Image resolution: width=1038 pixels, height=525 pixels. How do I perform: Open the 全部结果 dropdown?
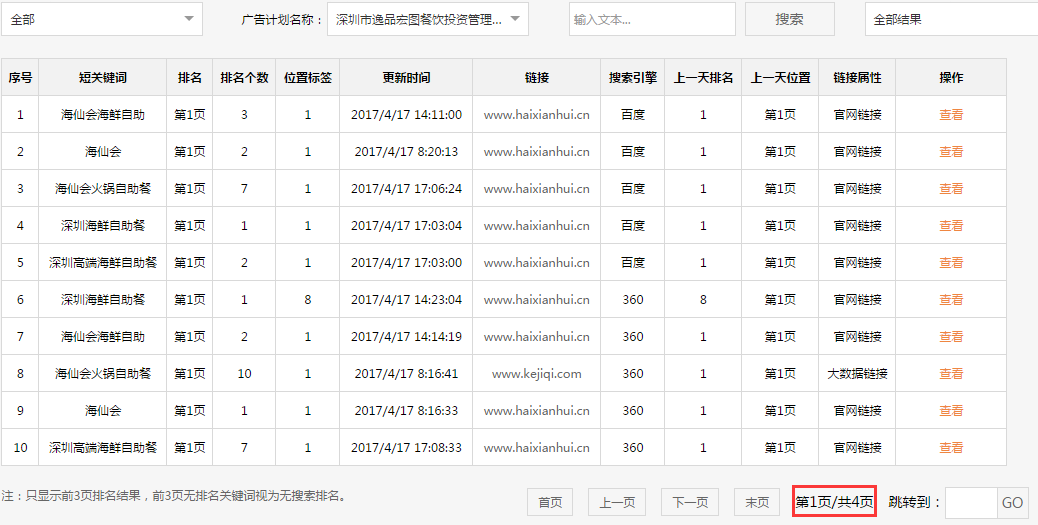(x=950, y=19)
